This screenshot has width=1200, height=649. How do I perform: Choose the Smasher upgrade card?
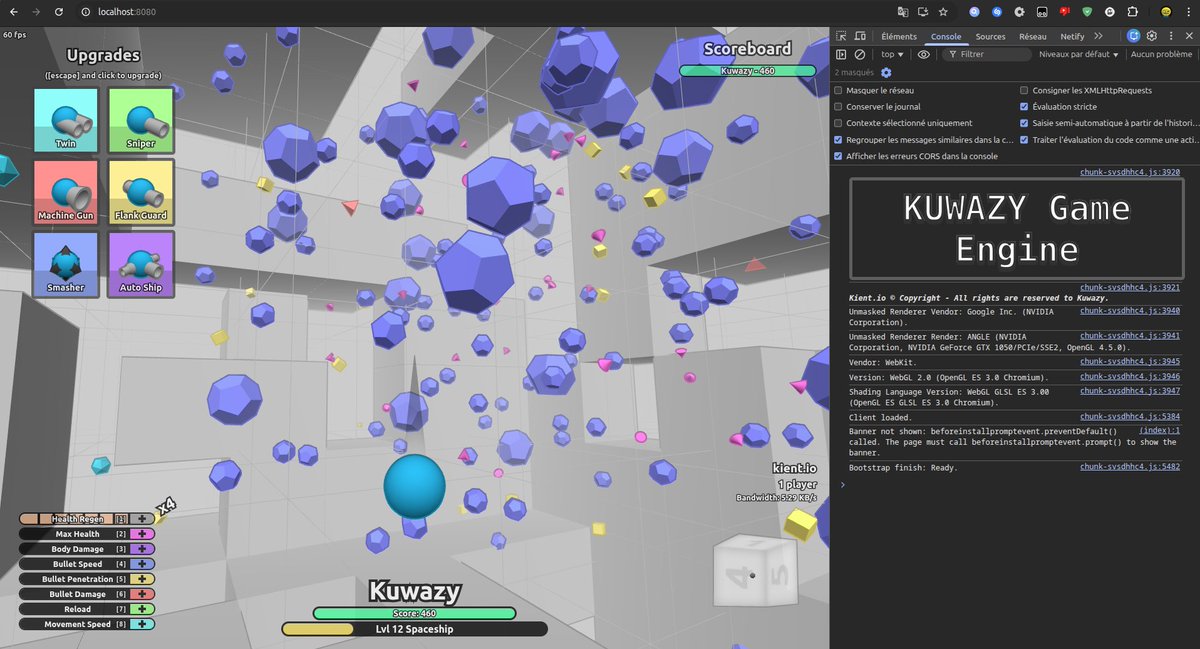pos(66,264)
